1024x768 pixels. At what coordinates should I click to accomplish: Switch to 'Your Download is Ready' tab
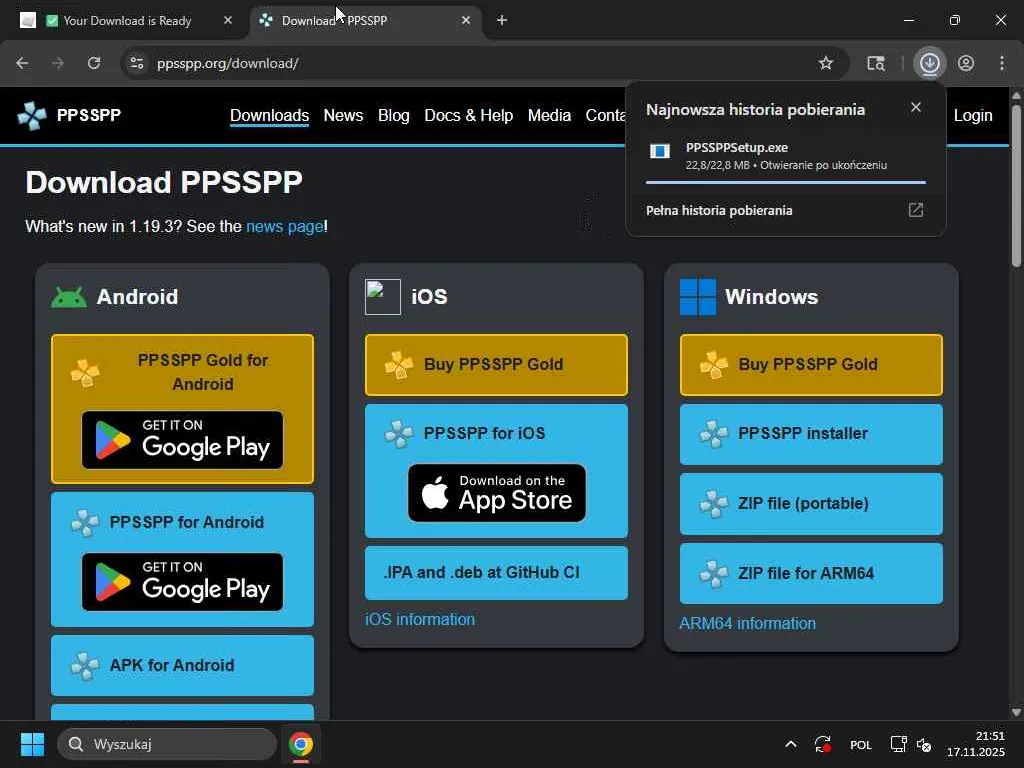click(x=127, y=20)
